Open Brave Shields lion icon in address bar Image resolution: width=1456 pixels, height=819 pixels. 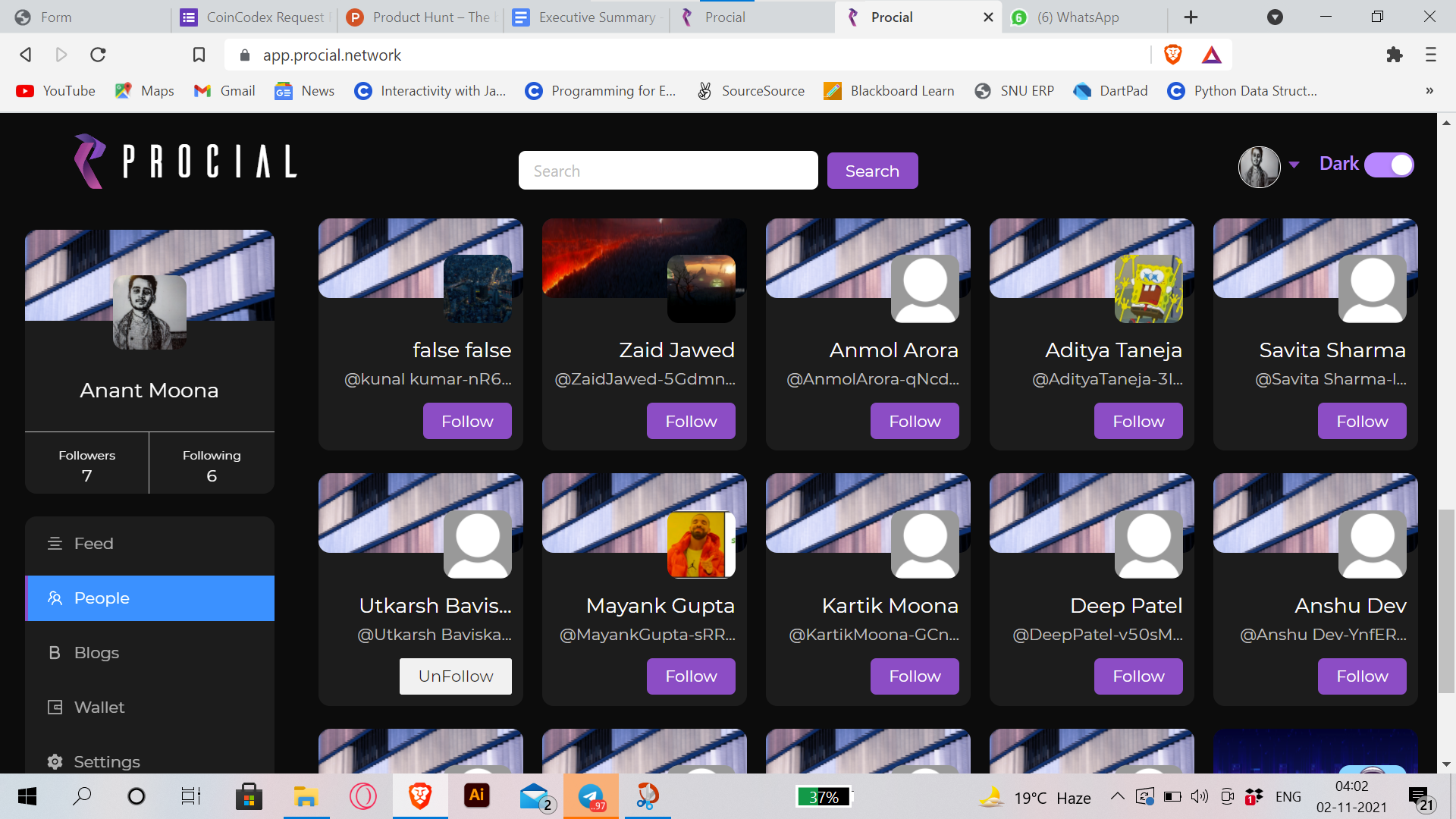(1173, 55)
